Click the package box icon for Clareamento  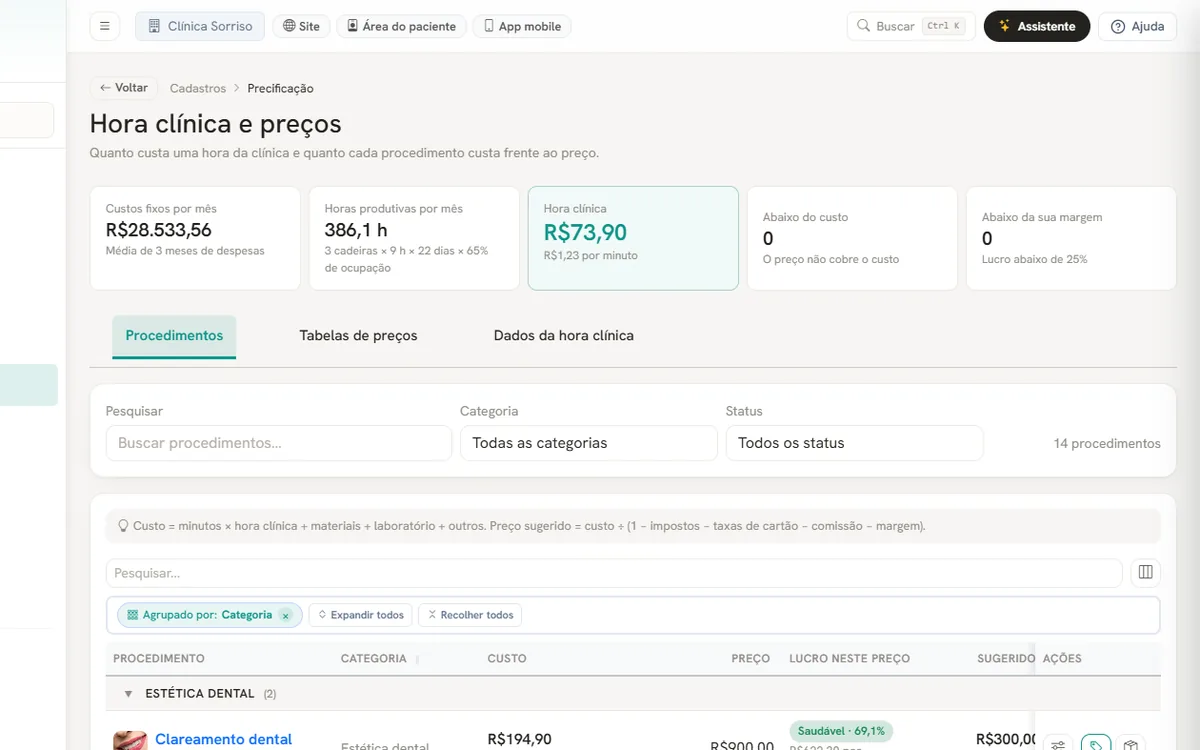click(1130, 744)
